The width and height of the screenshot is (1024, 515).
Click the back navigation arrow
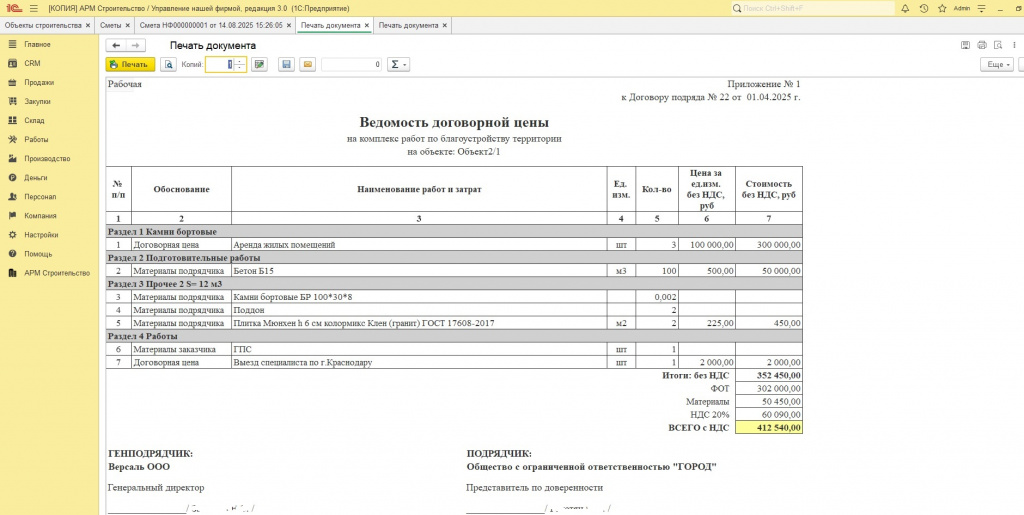[116, 45]
